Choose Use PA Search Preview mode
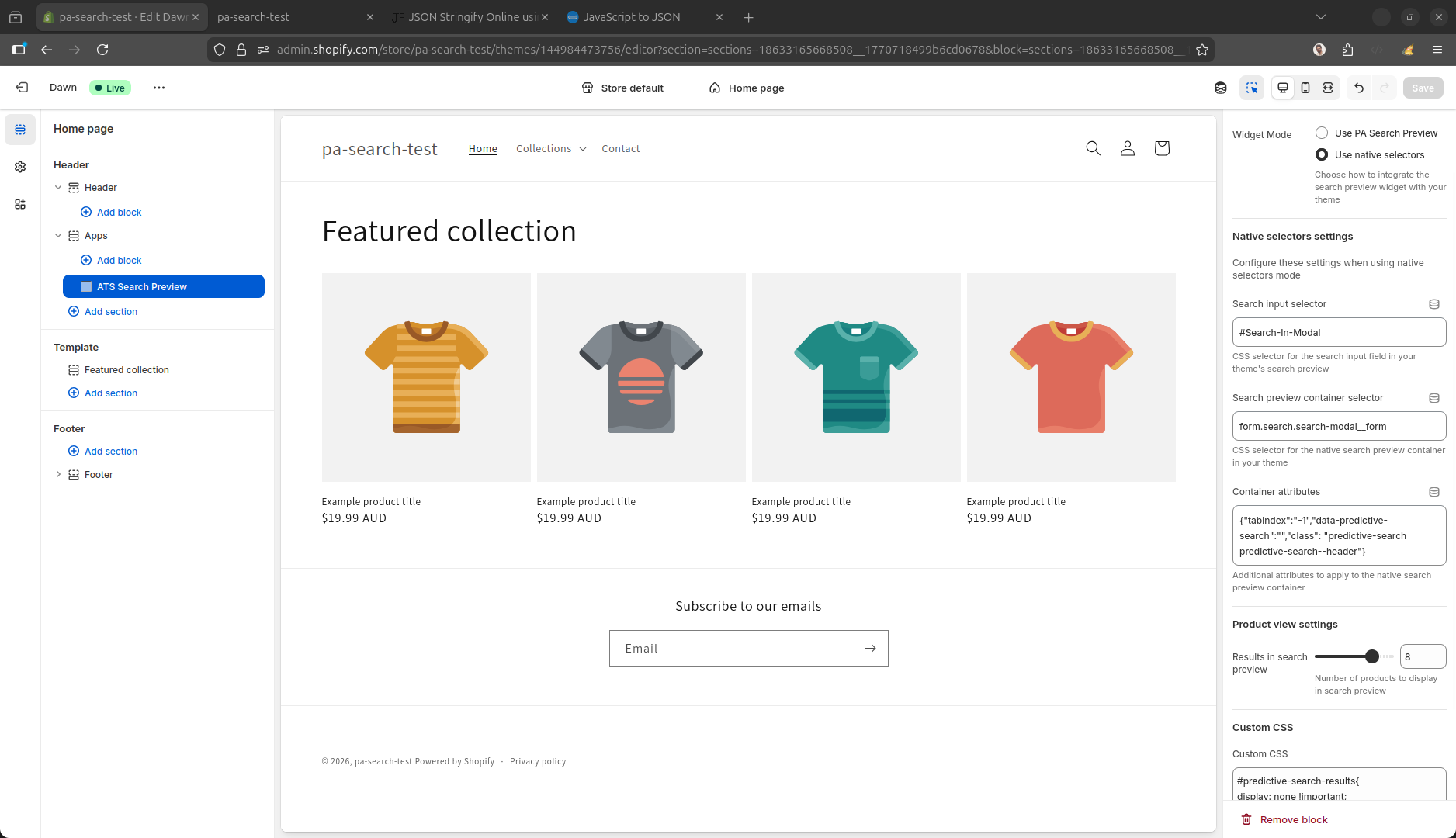 point(1322,133)
